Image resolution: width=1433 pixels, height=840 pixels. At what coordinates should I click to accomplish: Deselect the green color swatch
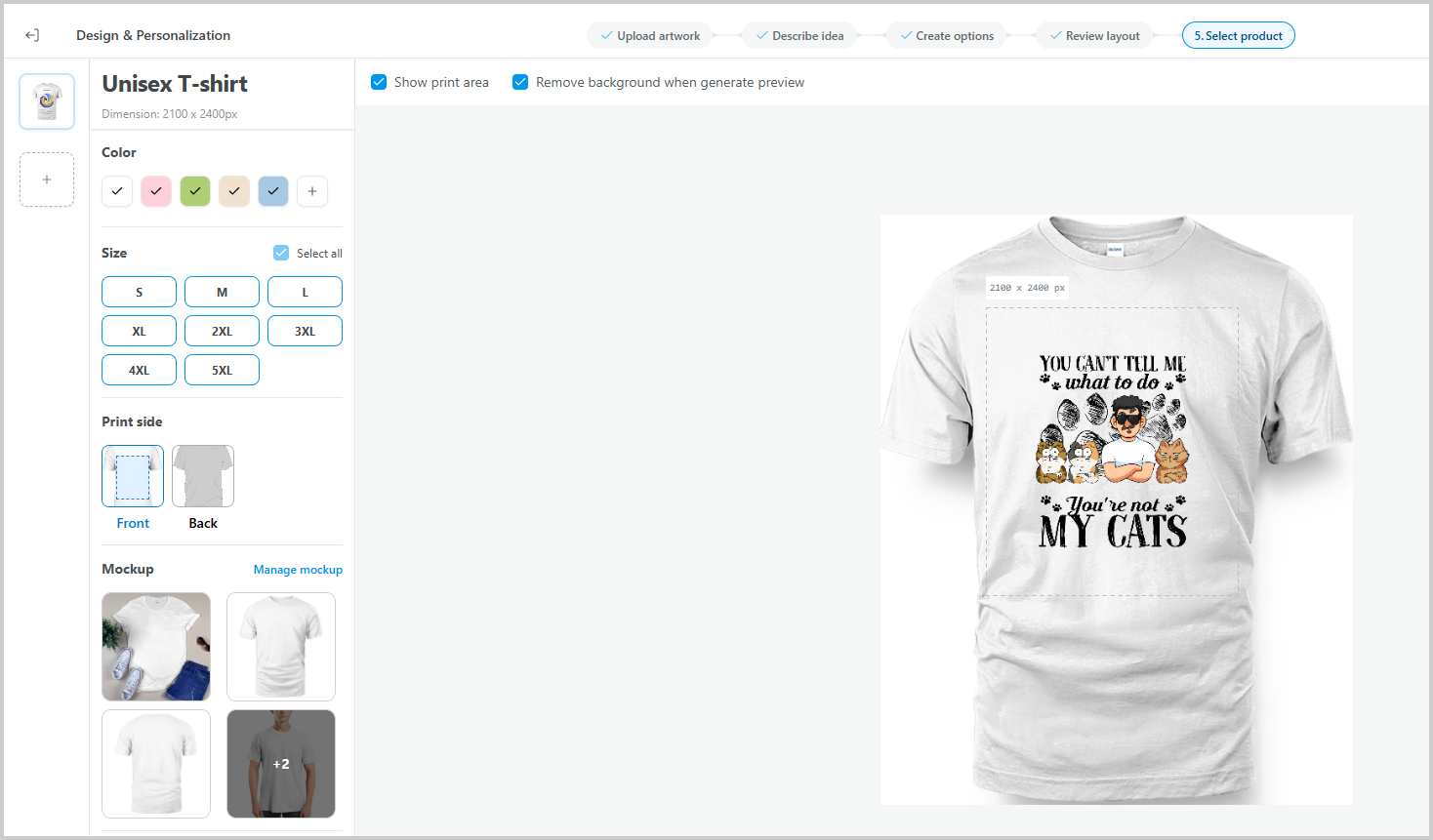(x=195, y=191)
